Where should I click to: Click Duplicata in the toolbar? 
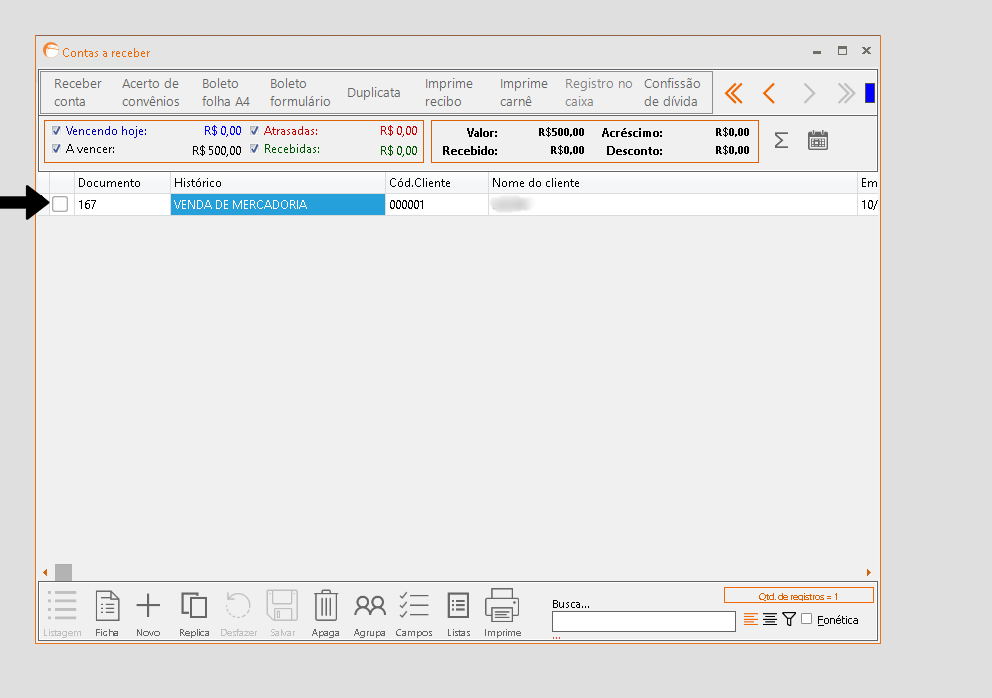point(373,92)
